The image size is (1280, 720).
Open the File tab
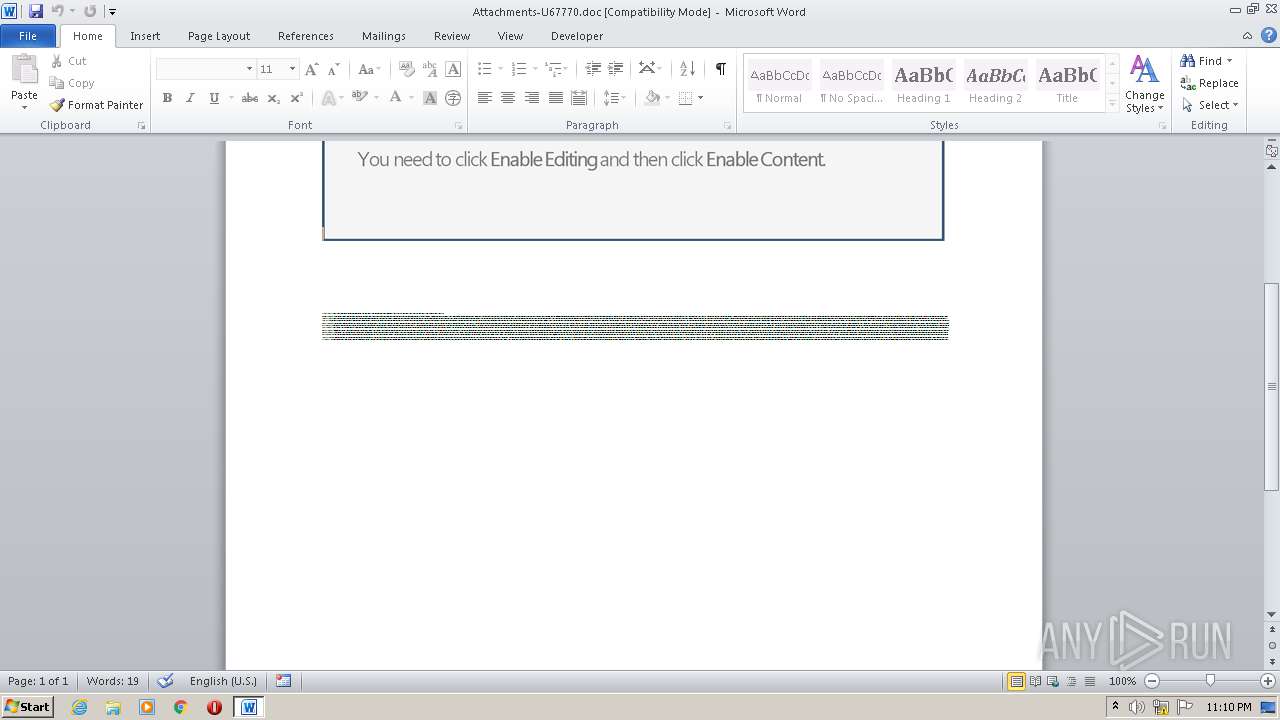[x=28, y=36]
